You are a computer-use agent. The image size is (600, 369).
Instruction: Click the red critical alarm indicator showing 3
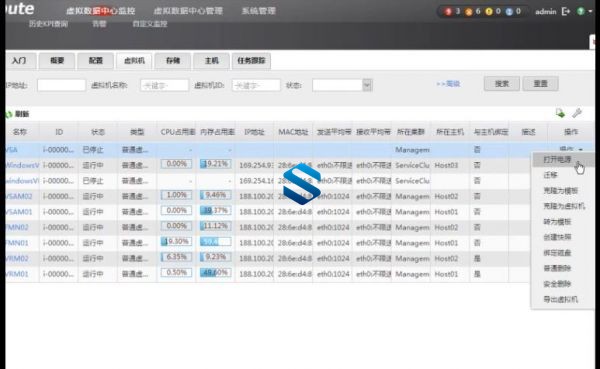pos(448,11)
